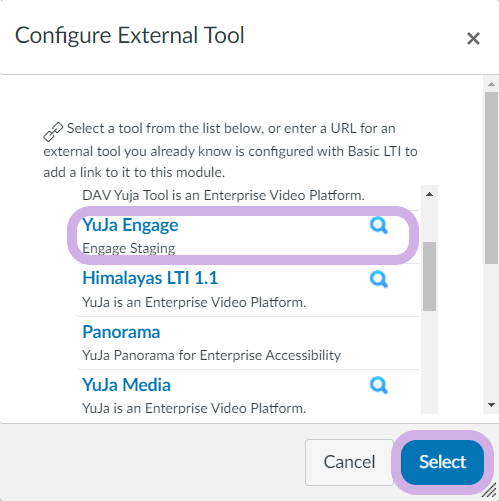Image resolution: width=499 pixels, height=501 pixels.
Task: Click the dialog resize grip icon
Action: (x=489, y=491)
